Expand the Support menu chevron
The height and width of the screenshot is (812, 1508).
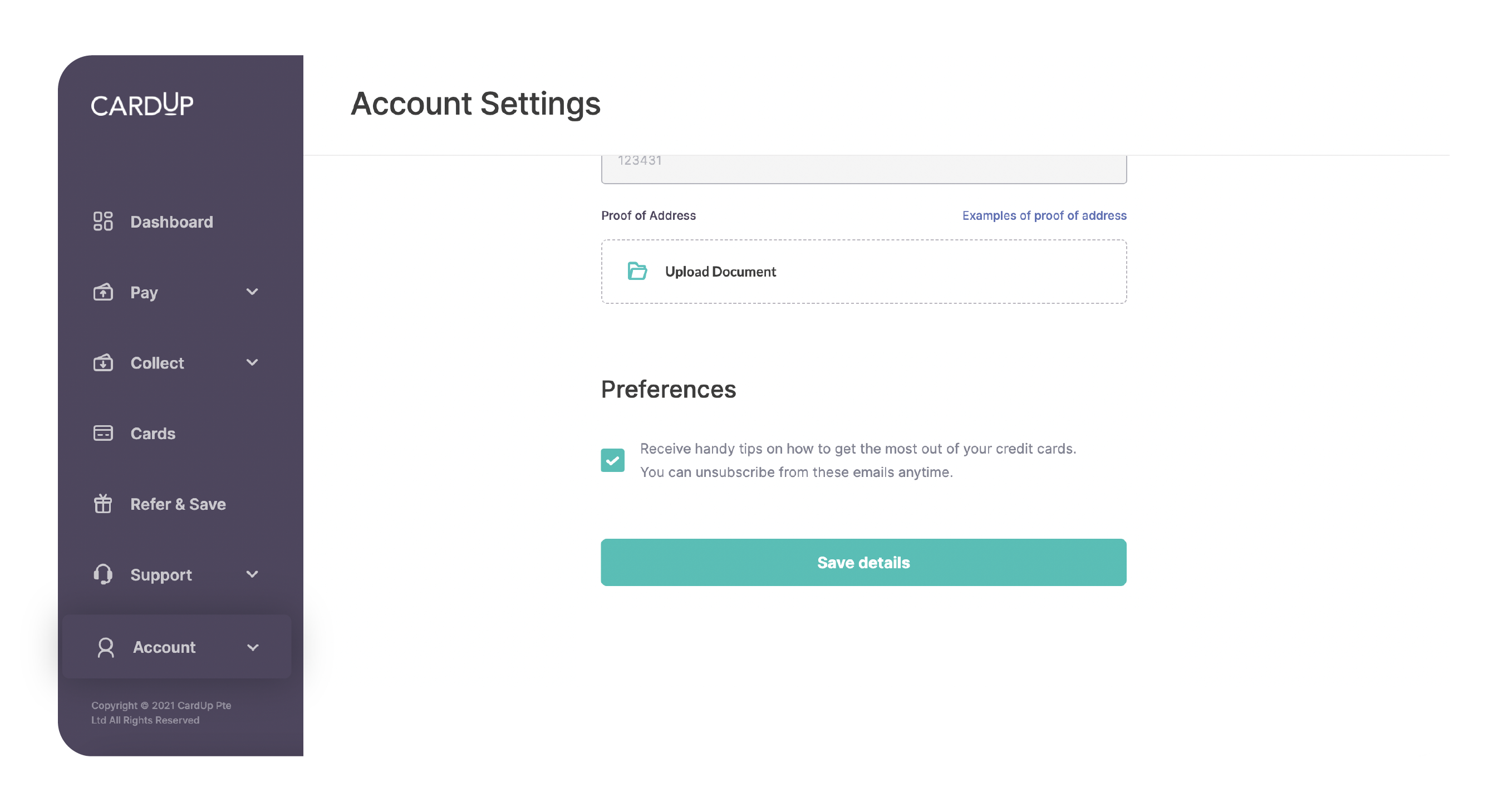click(252, 574)
